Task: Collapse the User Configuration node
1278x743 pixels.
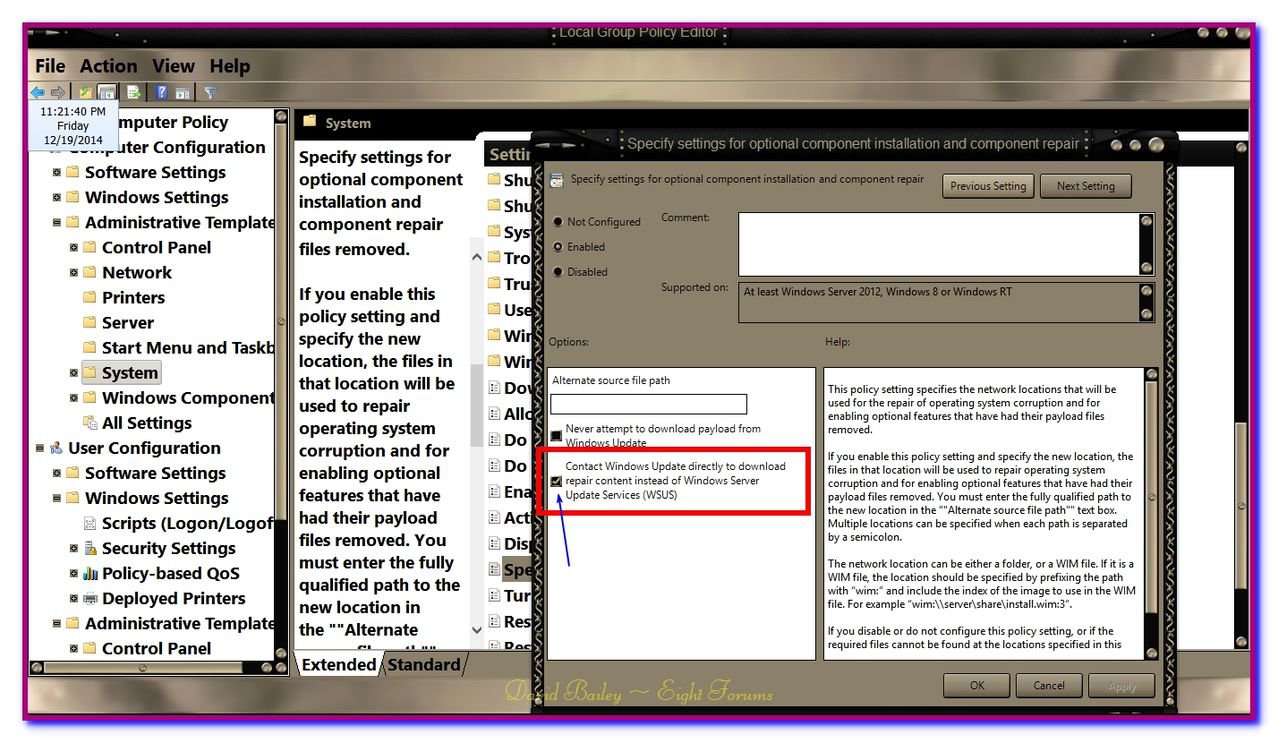Action: point(40,448)
